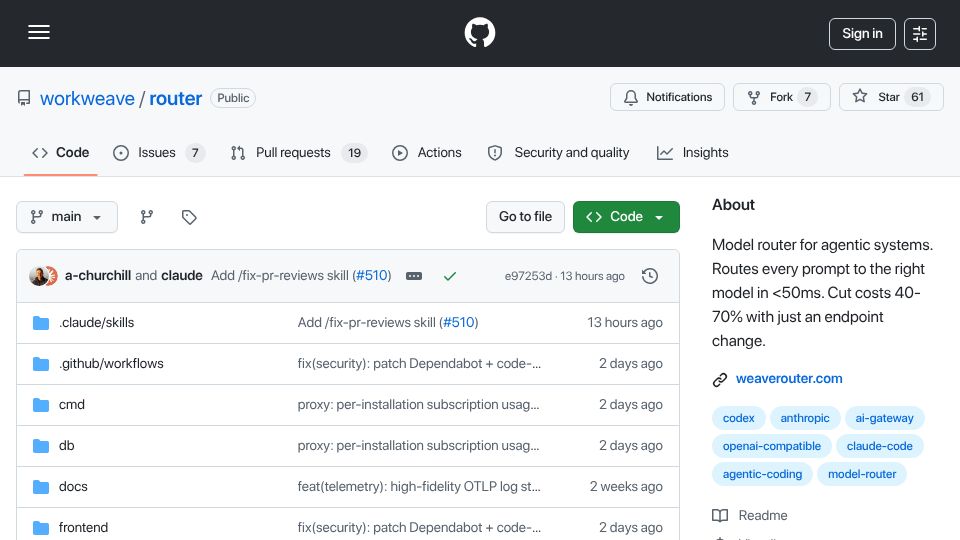The height and width of the screenshot is (540, 960).
Task: Select the codex topic tag
Action: tap(738, 418)
